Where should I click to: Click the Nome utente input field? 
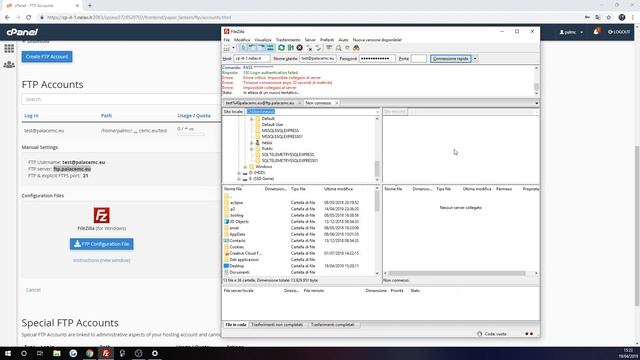coord(318,59)
